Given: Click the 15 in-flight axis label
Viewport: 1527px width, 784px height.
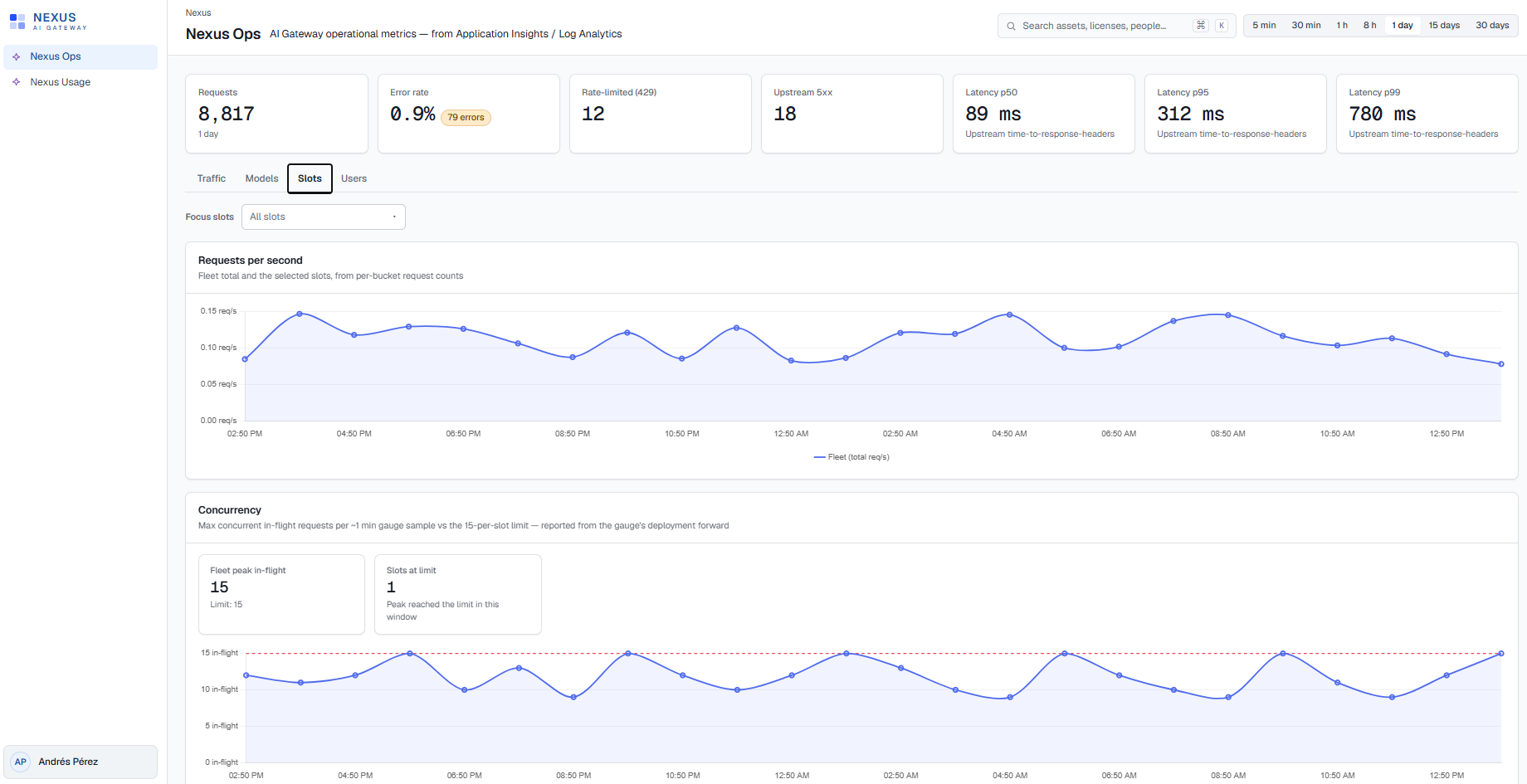Looking at the screenshot, I should (219, 653).
